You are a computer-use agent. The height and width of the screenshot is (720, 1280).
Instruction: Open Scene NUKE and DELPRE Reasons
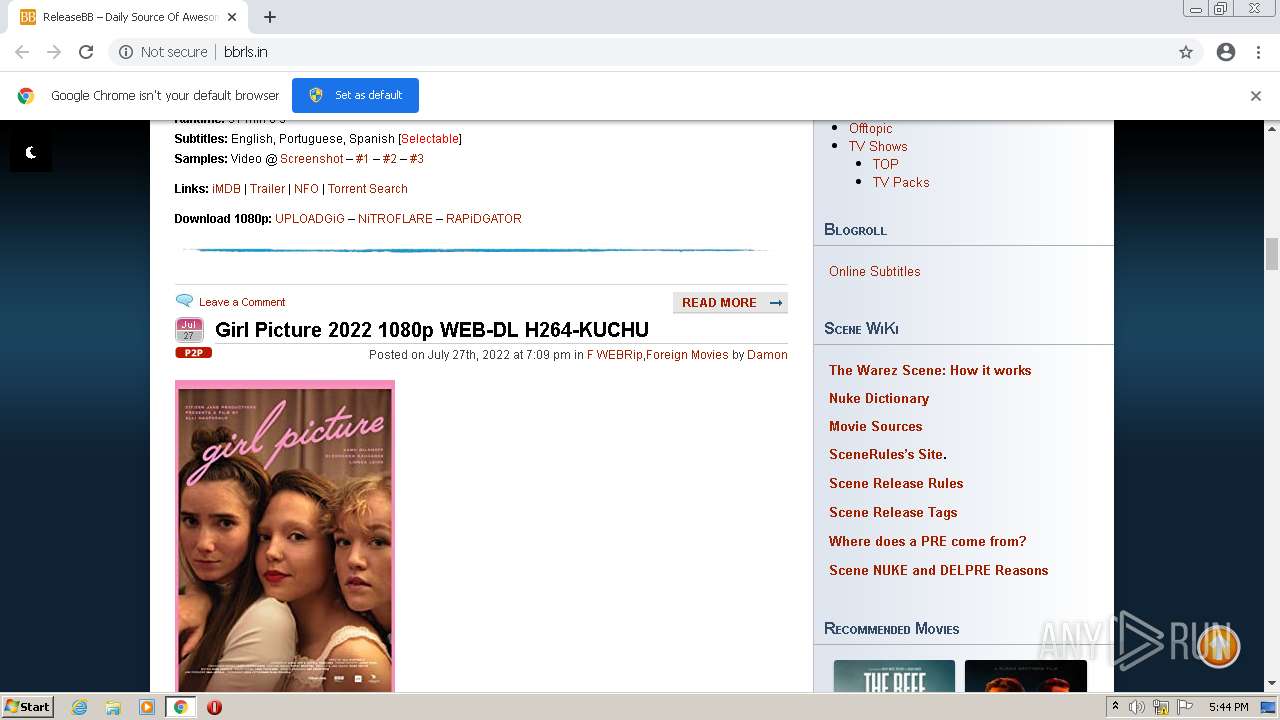[938, 570]
